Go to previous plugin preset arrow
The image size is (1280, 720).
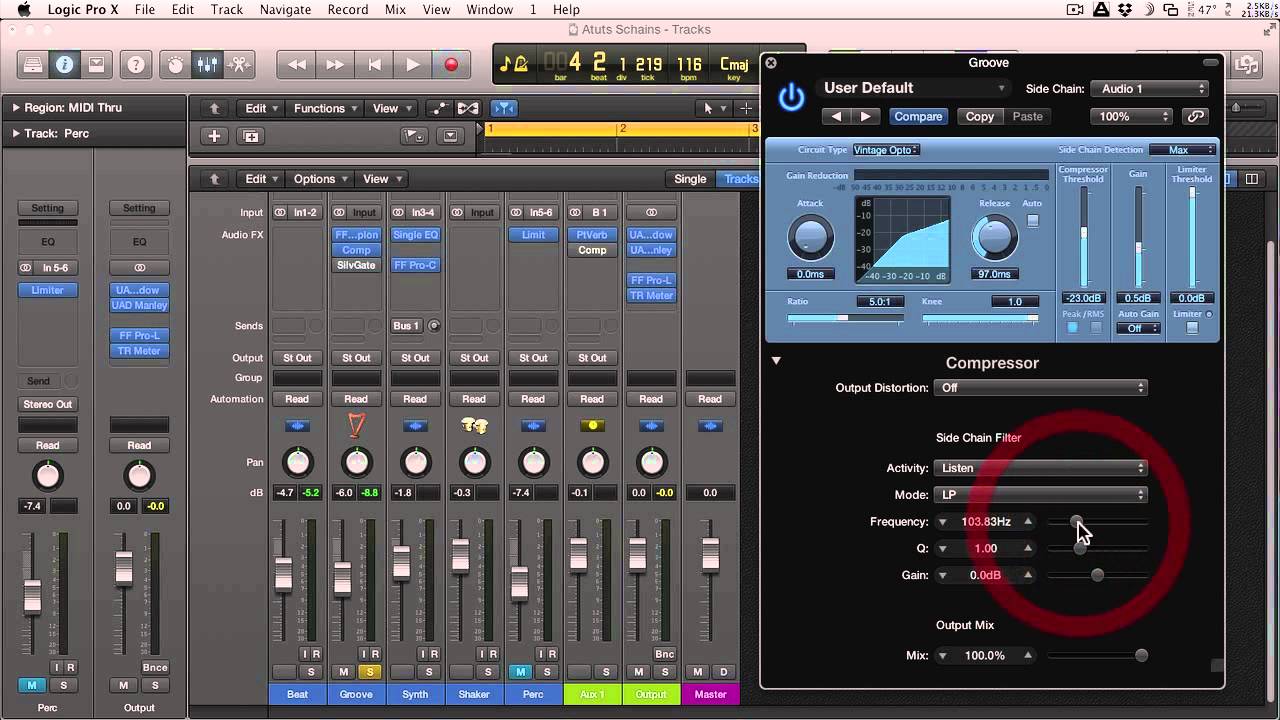coord(836,116)
